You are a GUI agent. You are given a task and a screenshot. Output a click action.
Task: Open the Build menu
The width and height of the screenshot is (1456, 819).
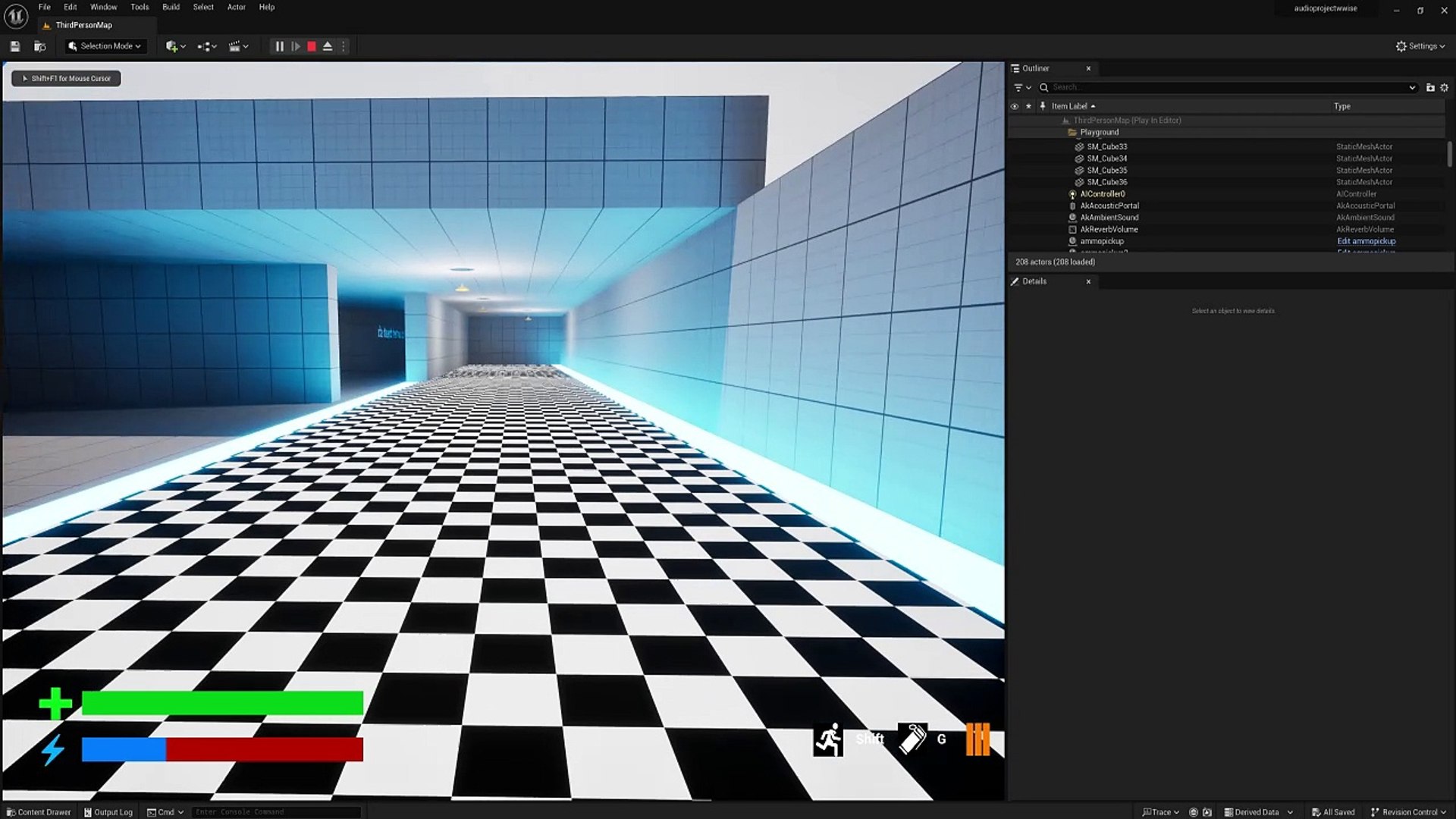click(171, 7)
